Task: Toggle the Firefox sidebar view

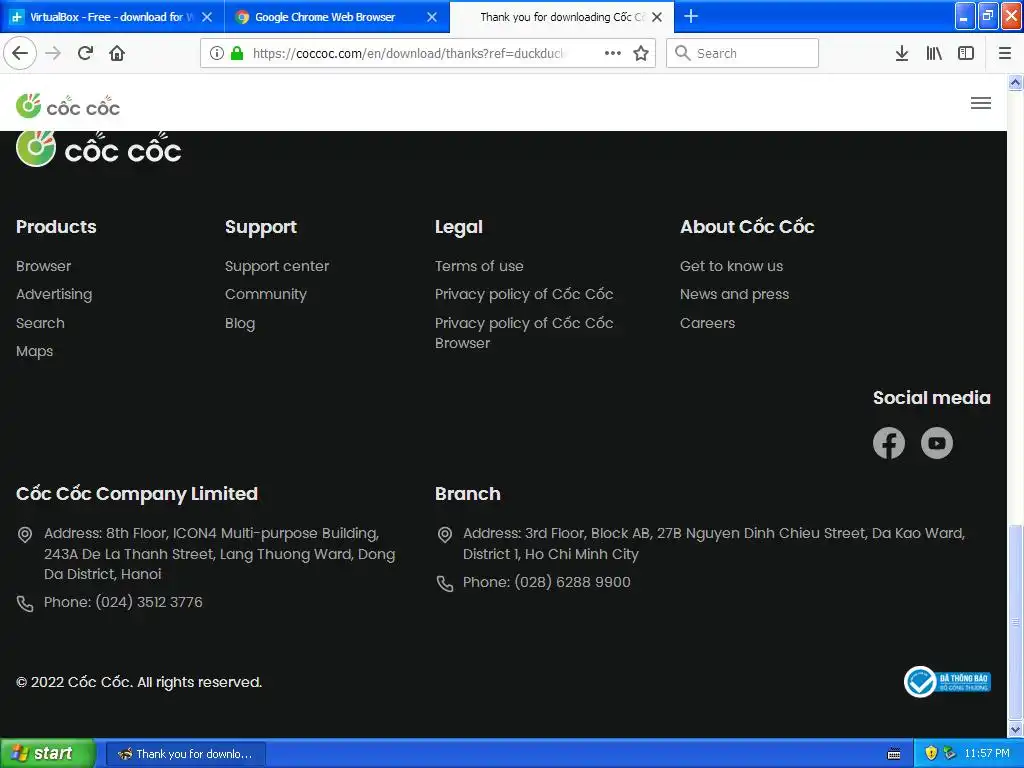Action: tap(966, 53)
